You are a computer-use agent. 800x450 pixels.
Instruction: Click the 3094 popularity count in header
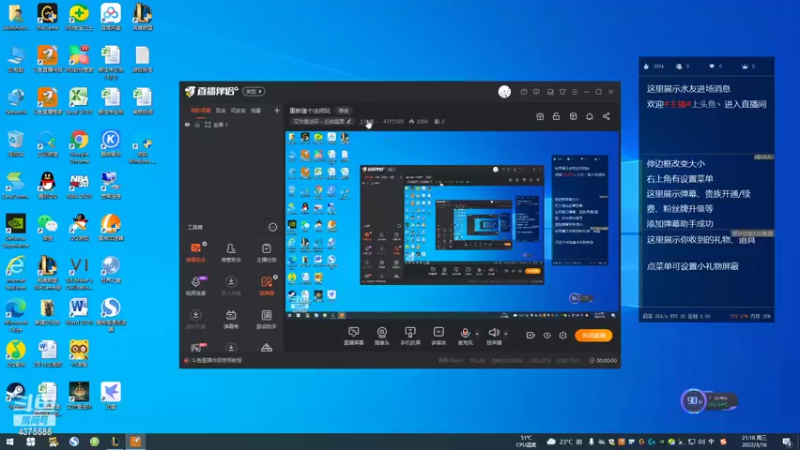point(418,121)
